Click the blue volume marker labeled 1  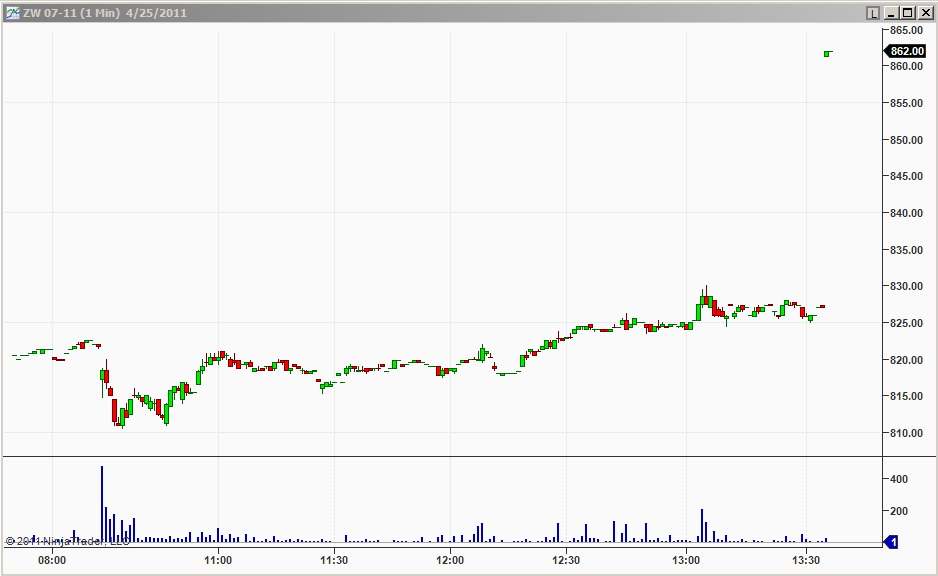[891, 542]
